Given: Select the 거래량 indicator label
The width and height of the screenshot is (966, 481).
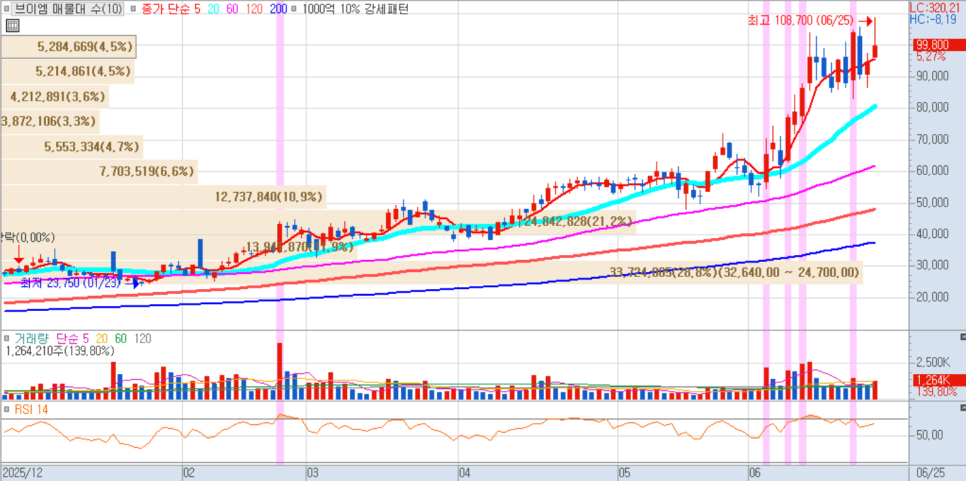Looking at the screenshot, I should click(30, 338).
